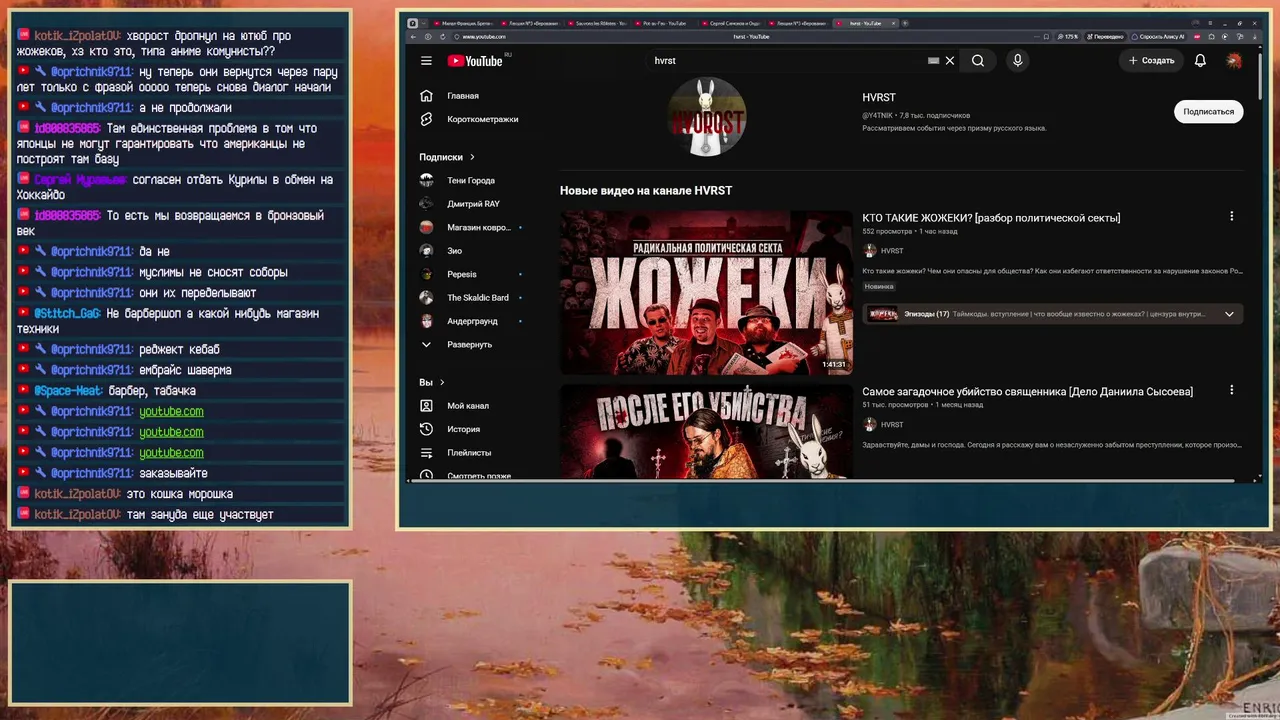
Task: Open the КТО ТАКИЕ ЖОЖЕКИ? video title
Action: (991, 218)
